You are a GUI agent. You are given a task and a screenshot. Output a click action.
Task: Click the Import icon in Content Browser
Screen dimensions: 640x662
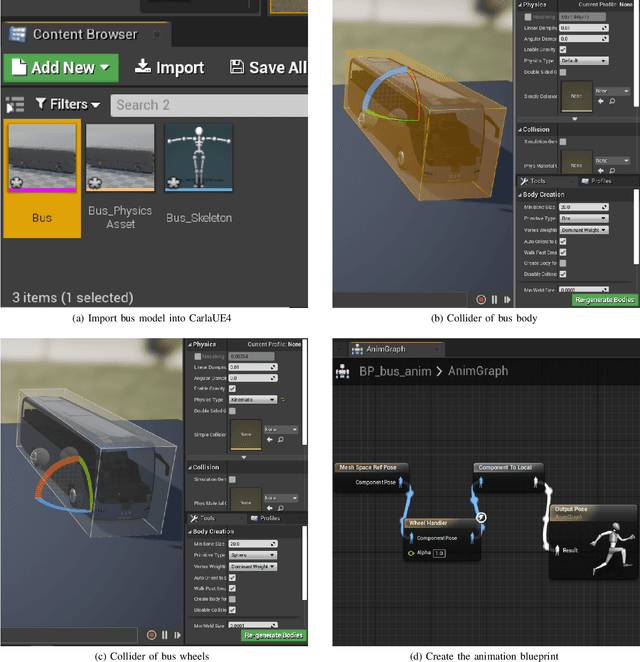tap(143, 67)
